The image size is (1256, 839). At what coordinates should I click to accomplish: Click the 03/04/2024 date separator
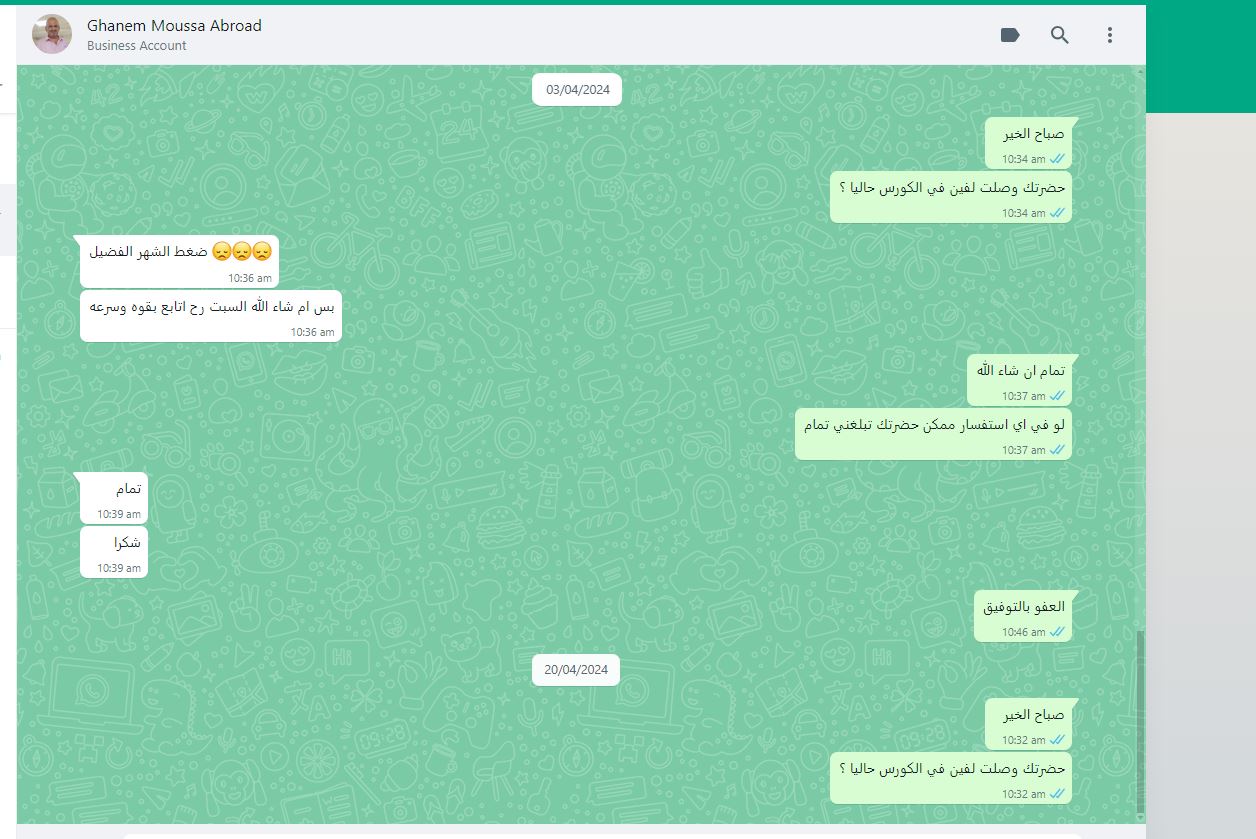pyautogui.click(x=578, y=89)
